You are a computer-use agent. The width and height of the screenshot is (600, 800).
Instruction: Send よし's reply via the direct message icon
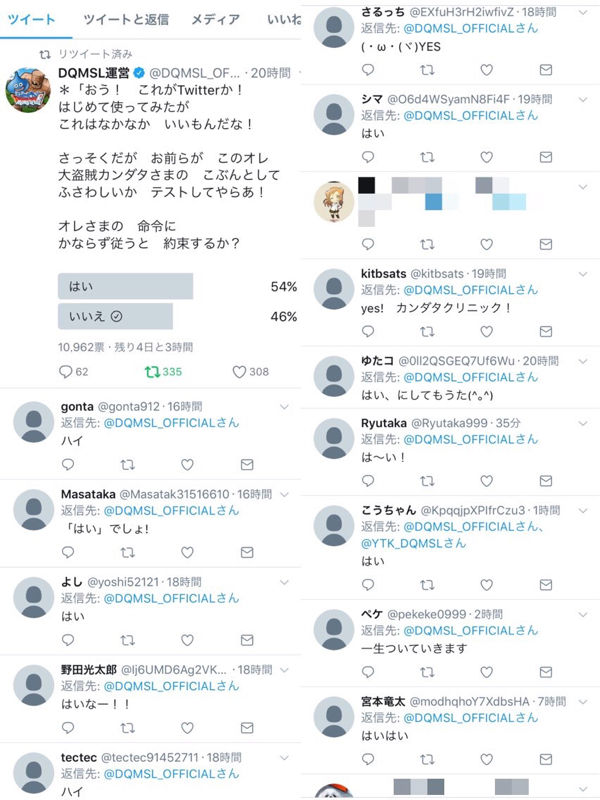click(247, 640)
